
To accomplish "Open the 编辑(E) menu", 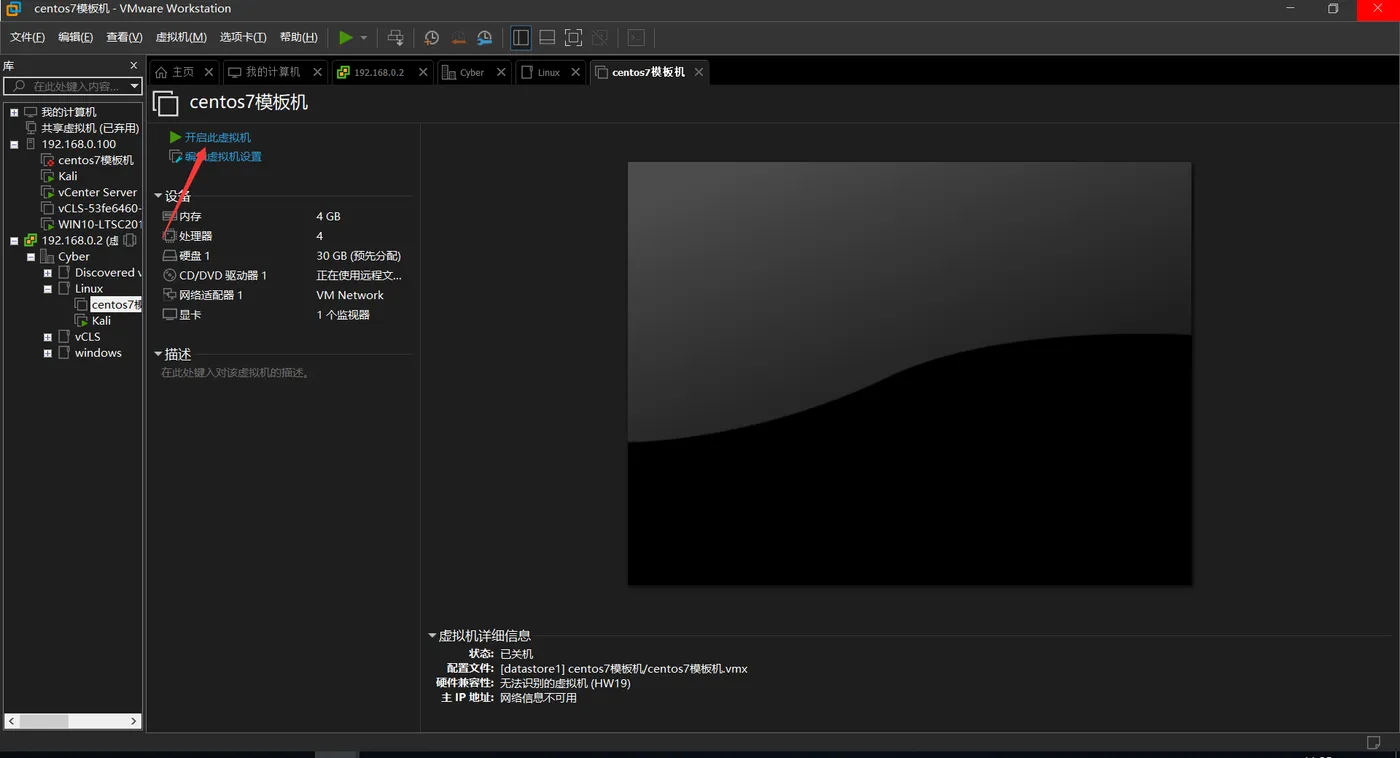I will [75, 38].
